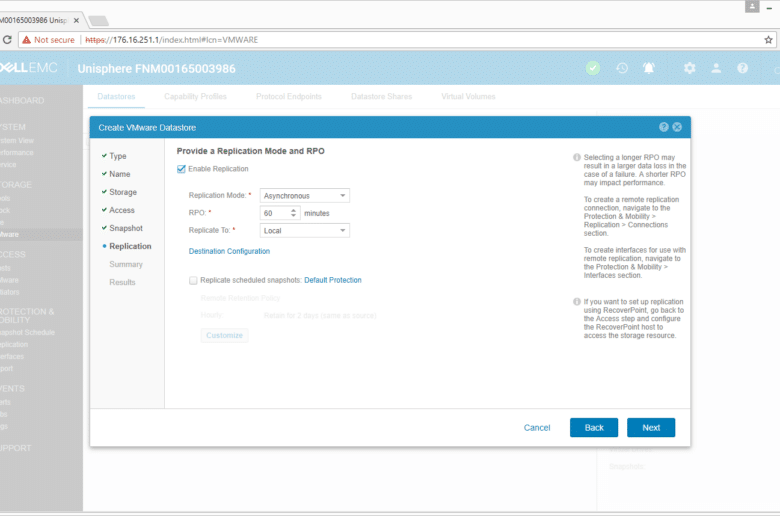Open the dialog help question-mark icon
Screen dimensions: 780x516
[x=664, y=127]
